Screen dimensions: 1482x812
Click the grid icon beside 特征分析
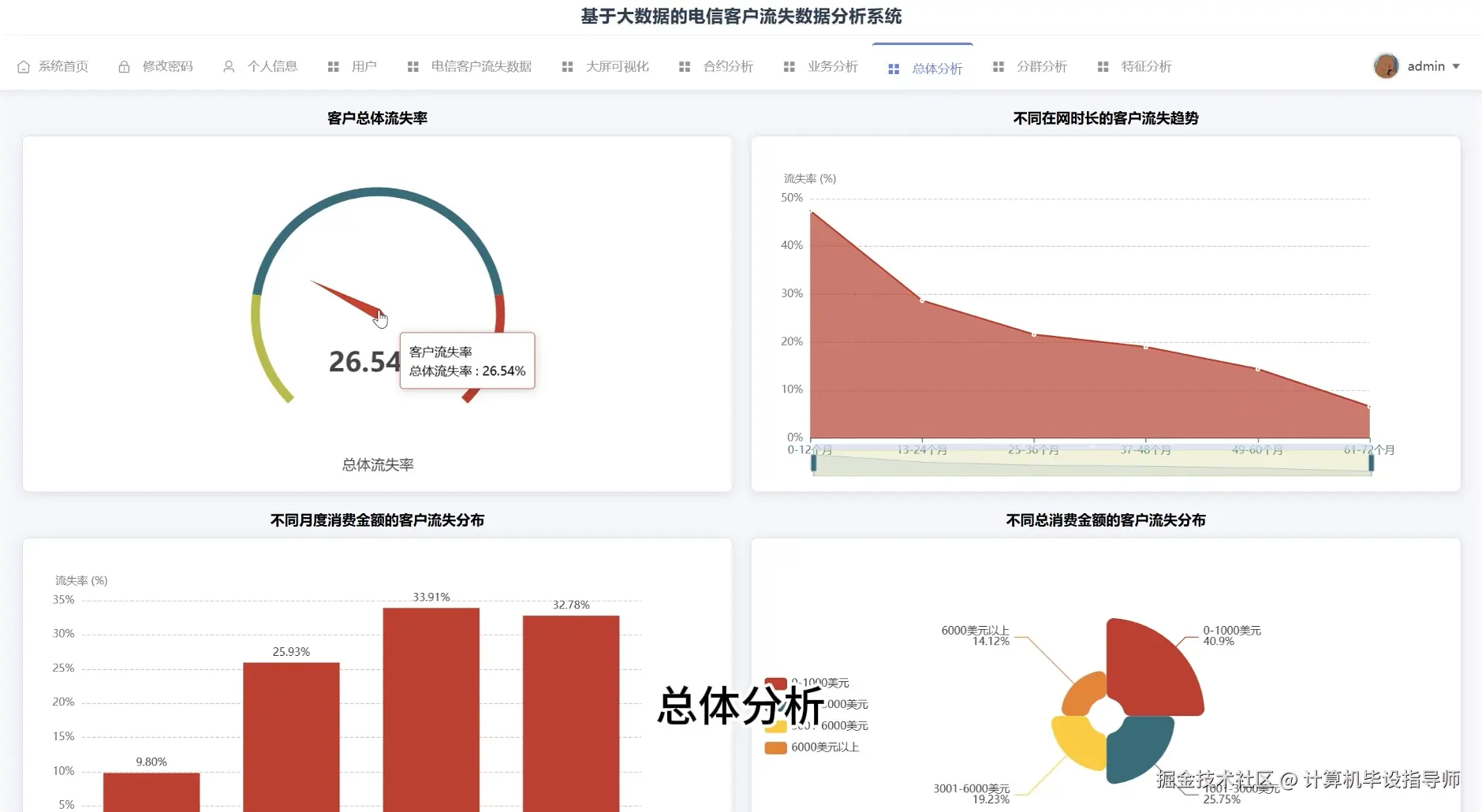click(1103, 67)
